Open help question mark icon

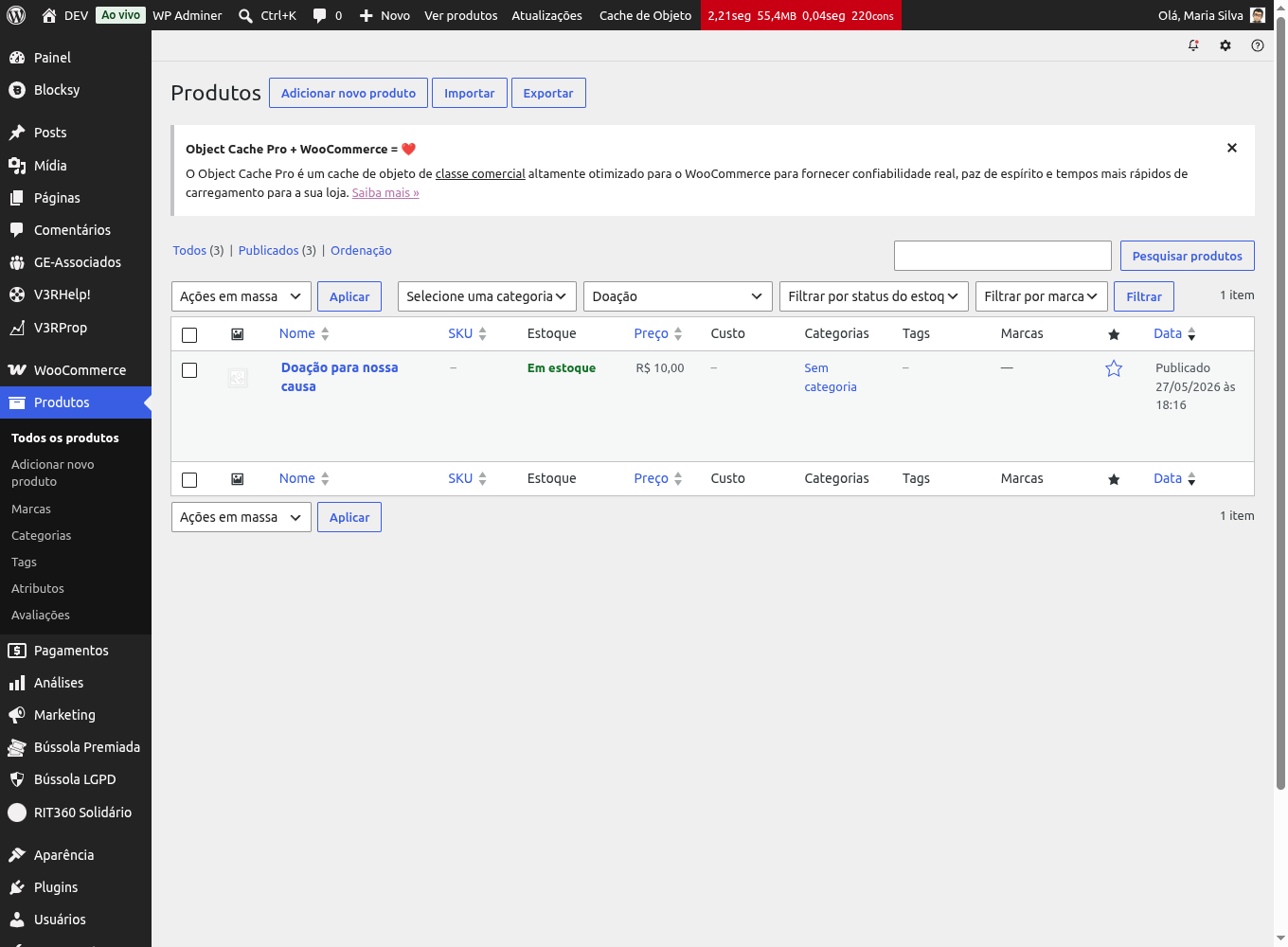tap(1258, 45)
